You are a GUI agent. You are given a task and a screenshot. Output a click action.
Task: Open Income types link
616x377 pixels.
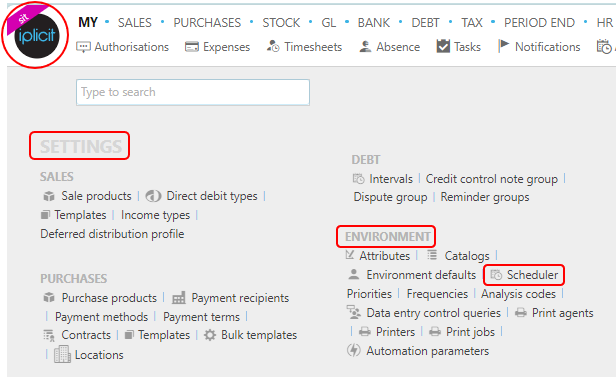(x=155, y=215)
